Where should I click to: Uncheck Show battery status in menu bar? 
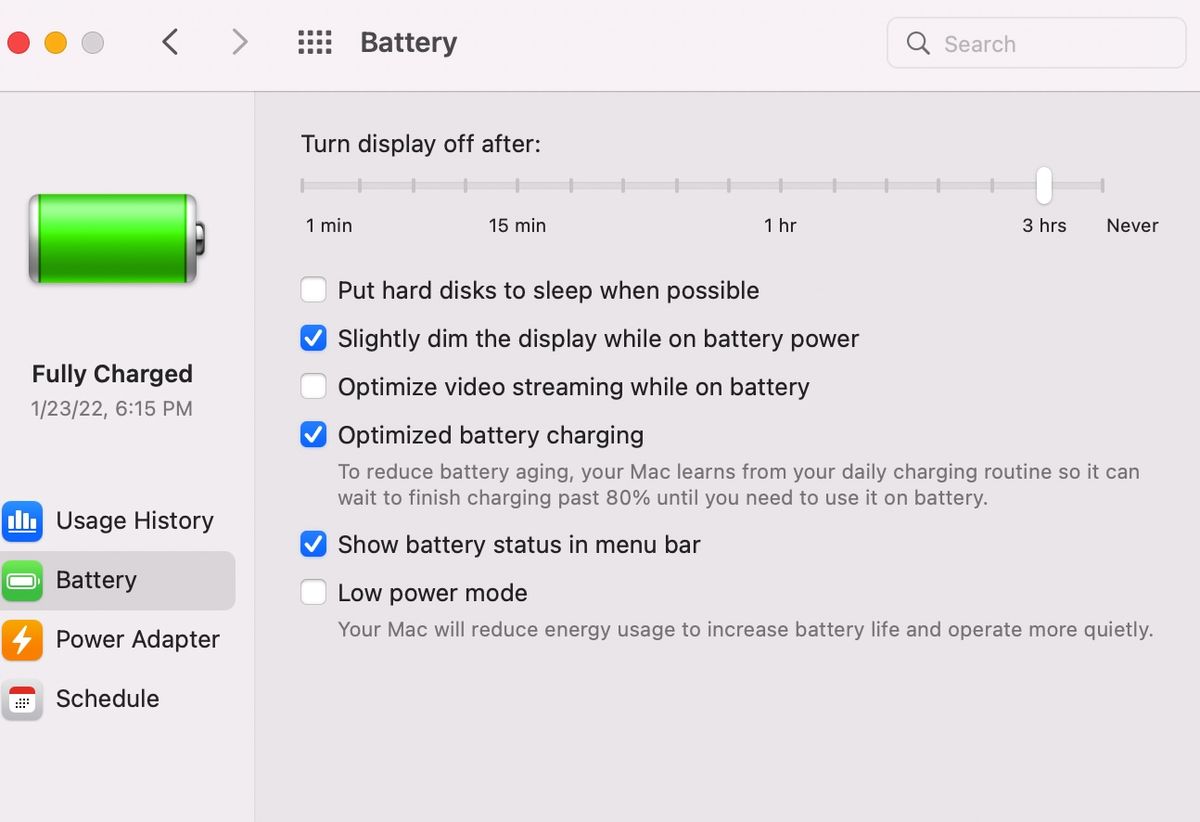point(314,545)
